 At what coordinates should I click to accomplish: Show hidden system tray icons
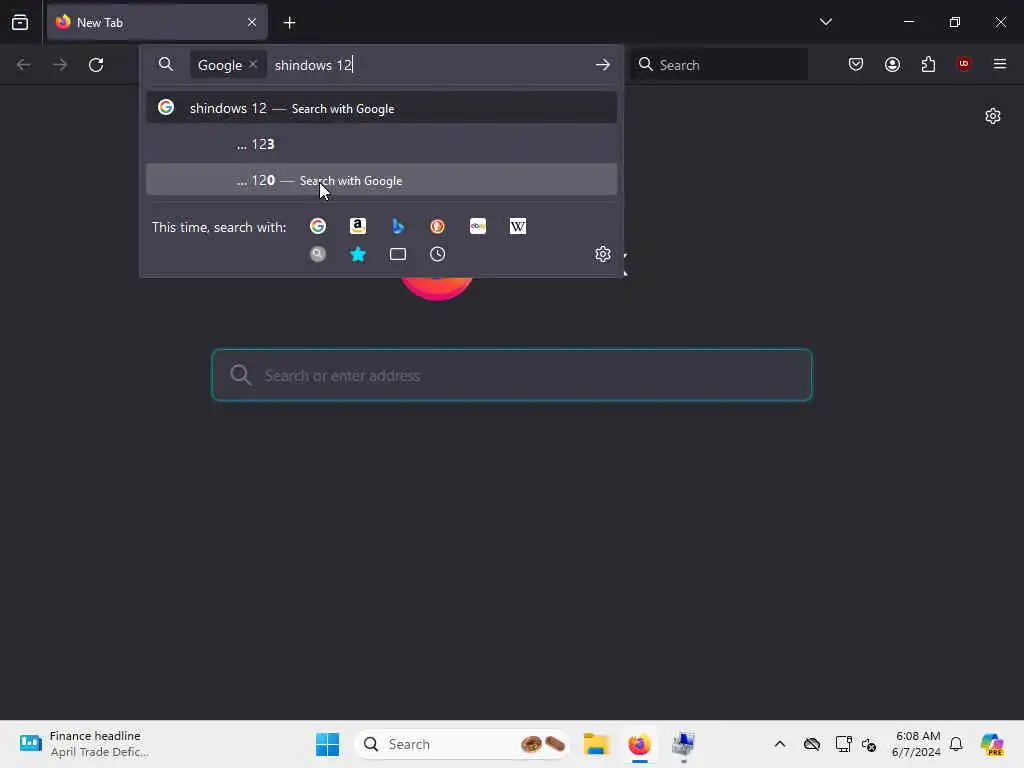(x=780, y=744)
